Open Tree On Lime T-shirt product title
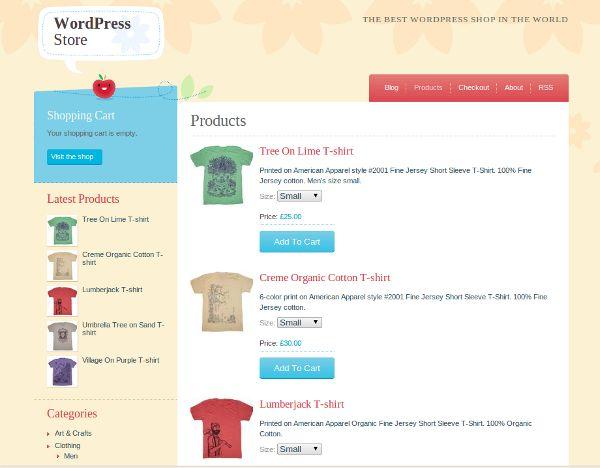 click(x=306, y=151)
